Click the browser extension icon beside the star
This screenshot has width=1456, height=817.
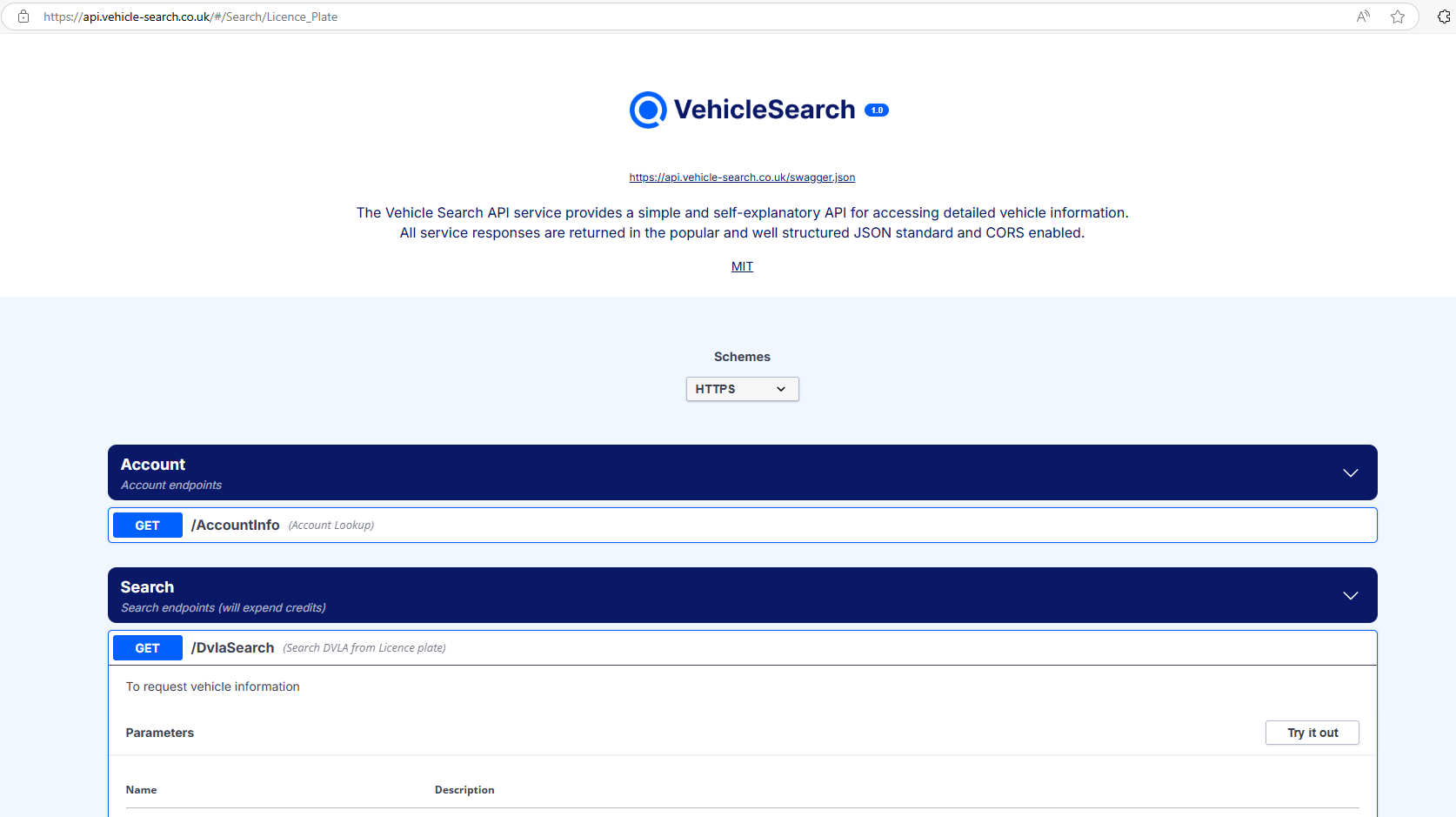click(x=1444, y=16)
